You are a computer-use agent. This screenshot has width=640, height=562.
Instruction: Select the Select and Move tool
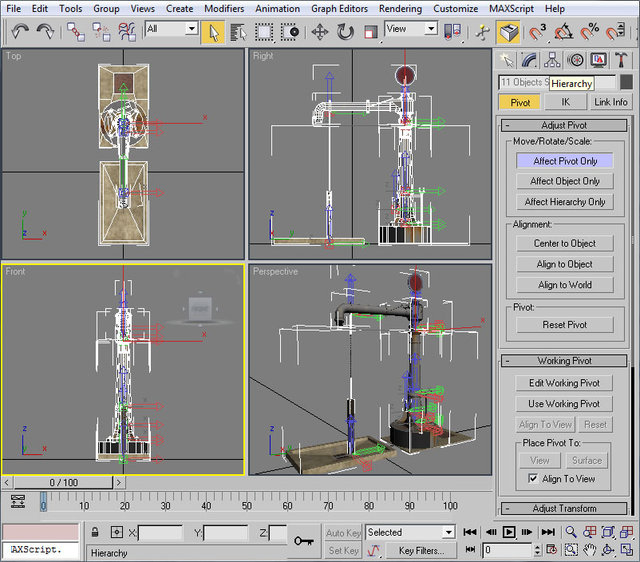pos(320,31)
